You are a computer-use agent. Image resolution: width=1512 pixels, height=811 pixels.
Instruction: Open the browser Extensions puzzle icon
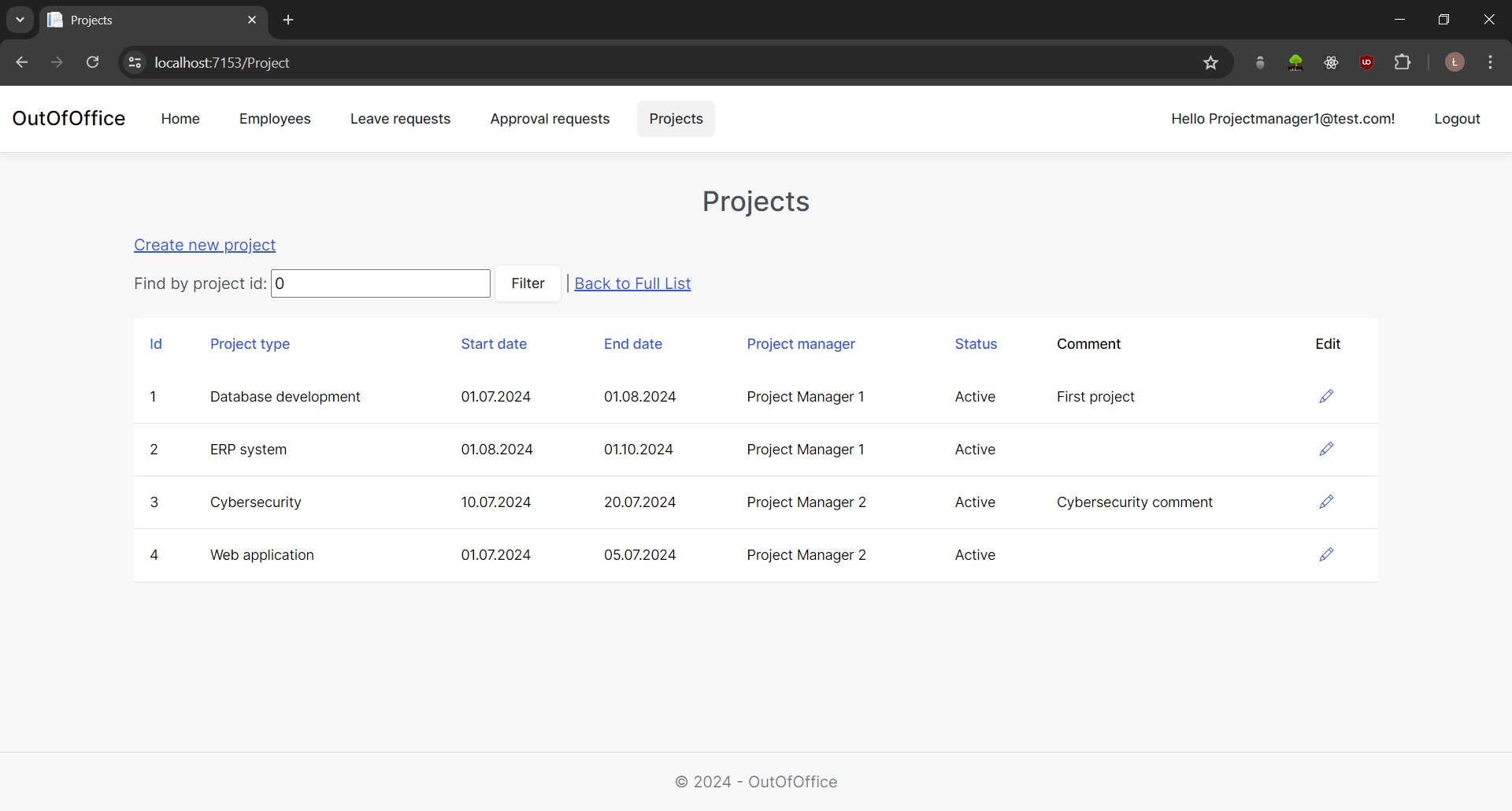coord(1403,62)
